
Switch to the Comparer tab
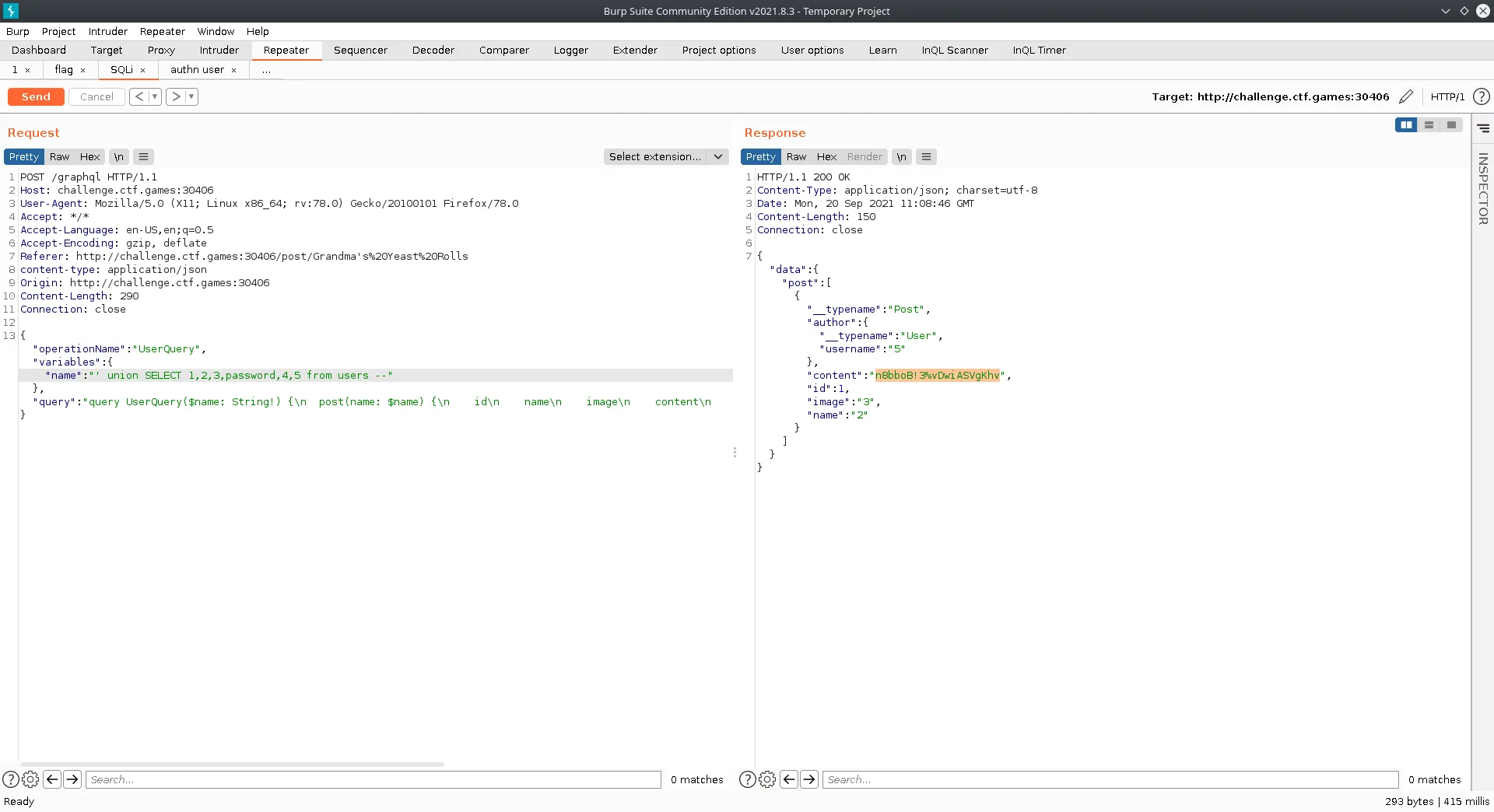click(x=504, y=50)
